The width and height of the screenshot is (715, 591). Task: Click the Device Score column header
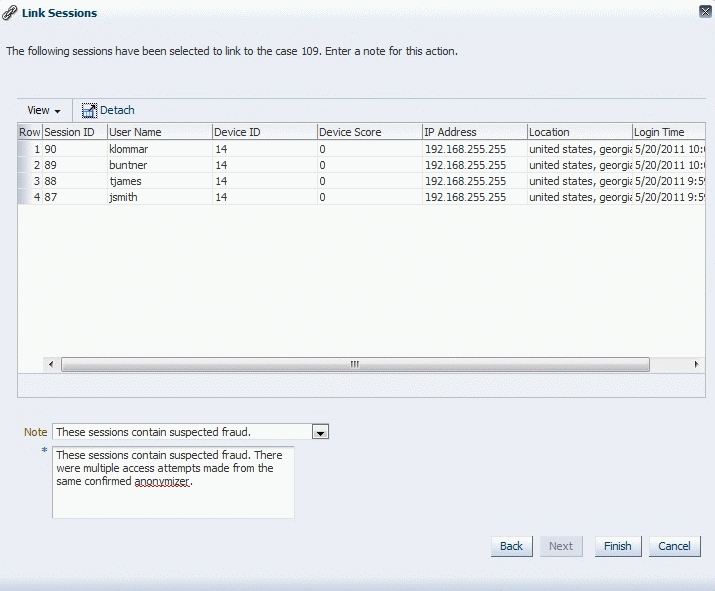pyautogui.click(x=350, y=132)
